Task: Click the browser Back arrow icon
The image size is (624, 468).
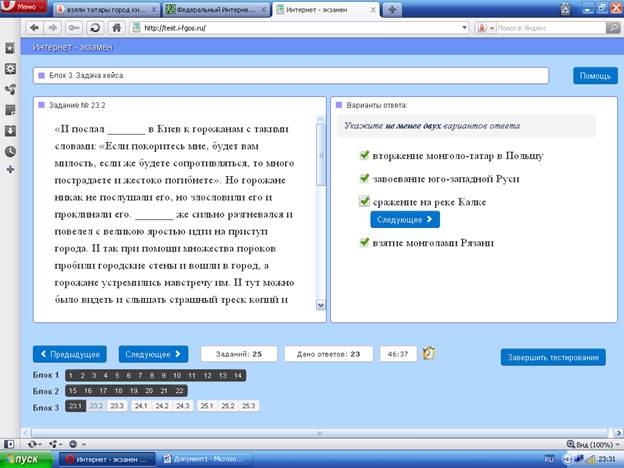Action: (x=35, y=27)
